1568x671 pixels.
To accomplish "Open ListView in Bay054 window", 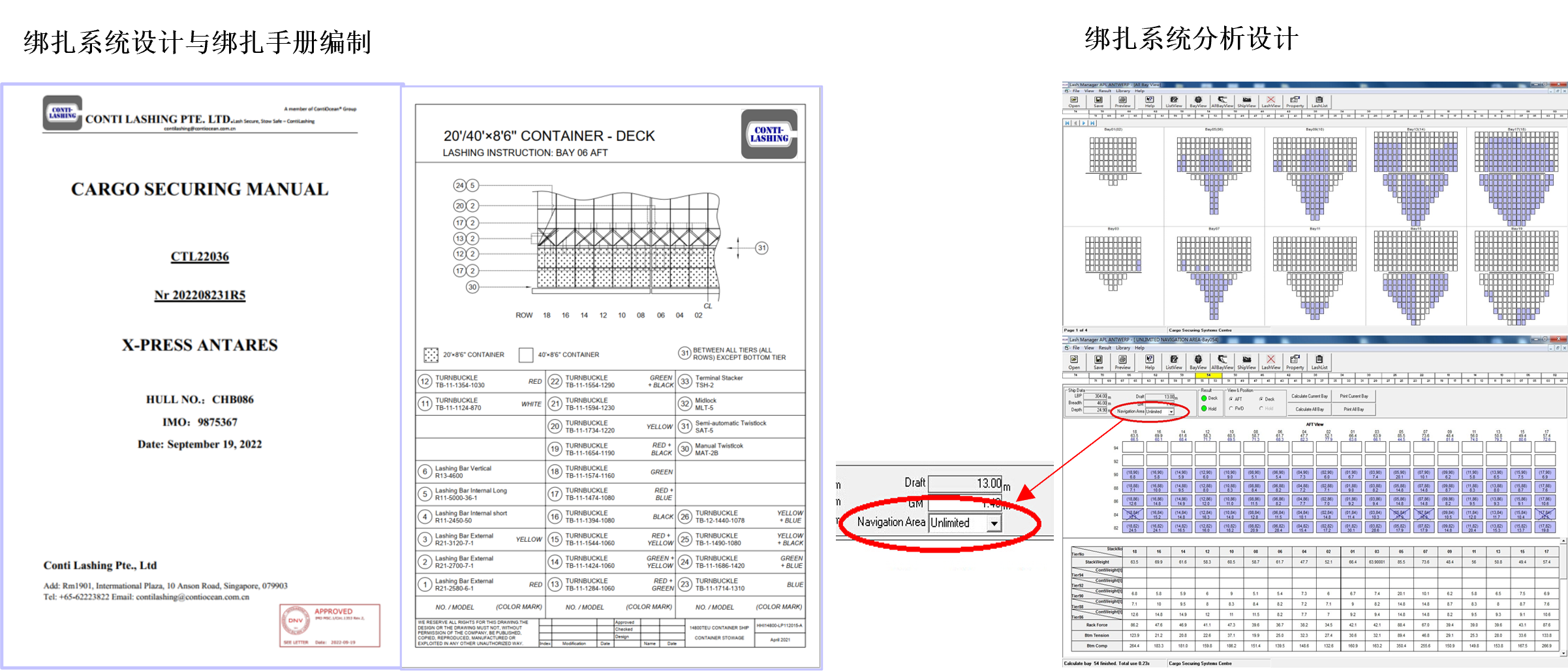I will [x=1174, y=362].
